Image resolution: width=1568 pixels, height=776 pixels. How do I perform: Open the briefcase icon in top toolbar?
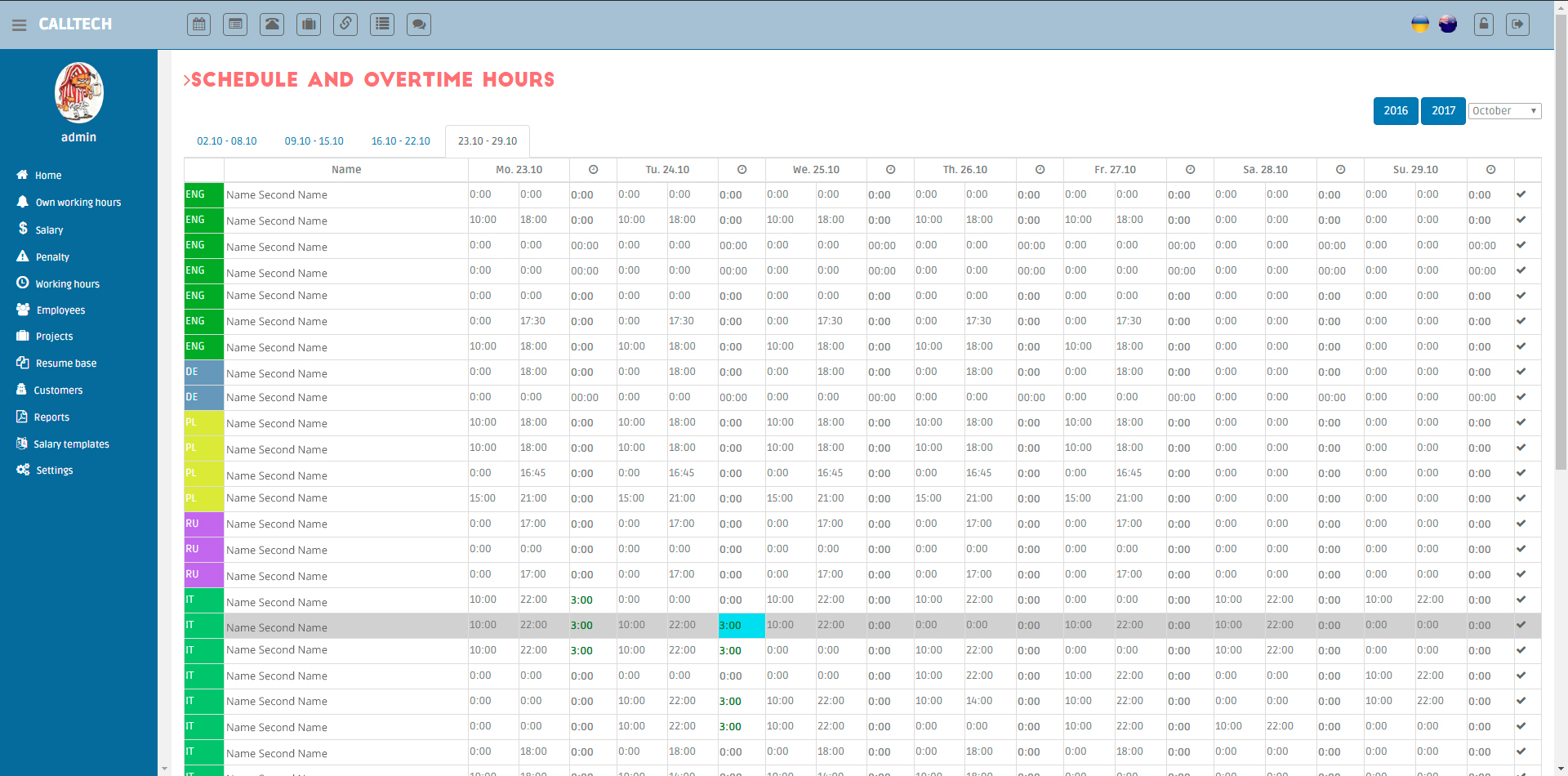(x=309, y=25)
